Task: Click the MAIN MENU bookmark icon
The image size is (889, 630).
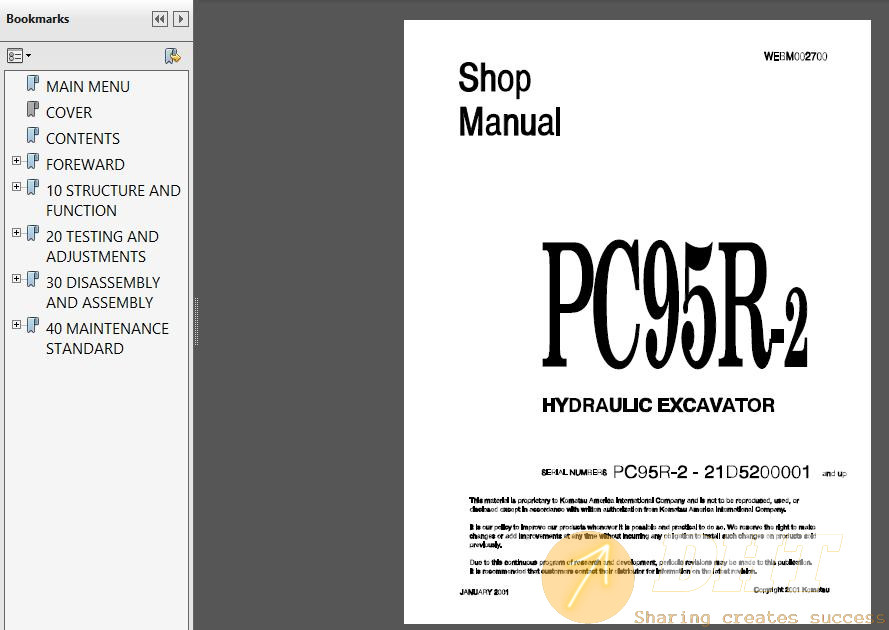Action: 33,83
